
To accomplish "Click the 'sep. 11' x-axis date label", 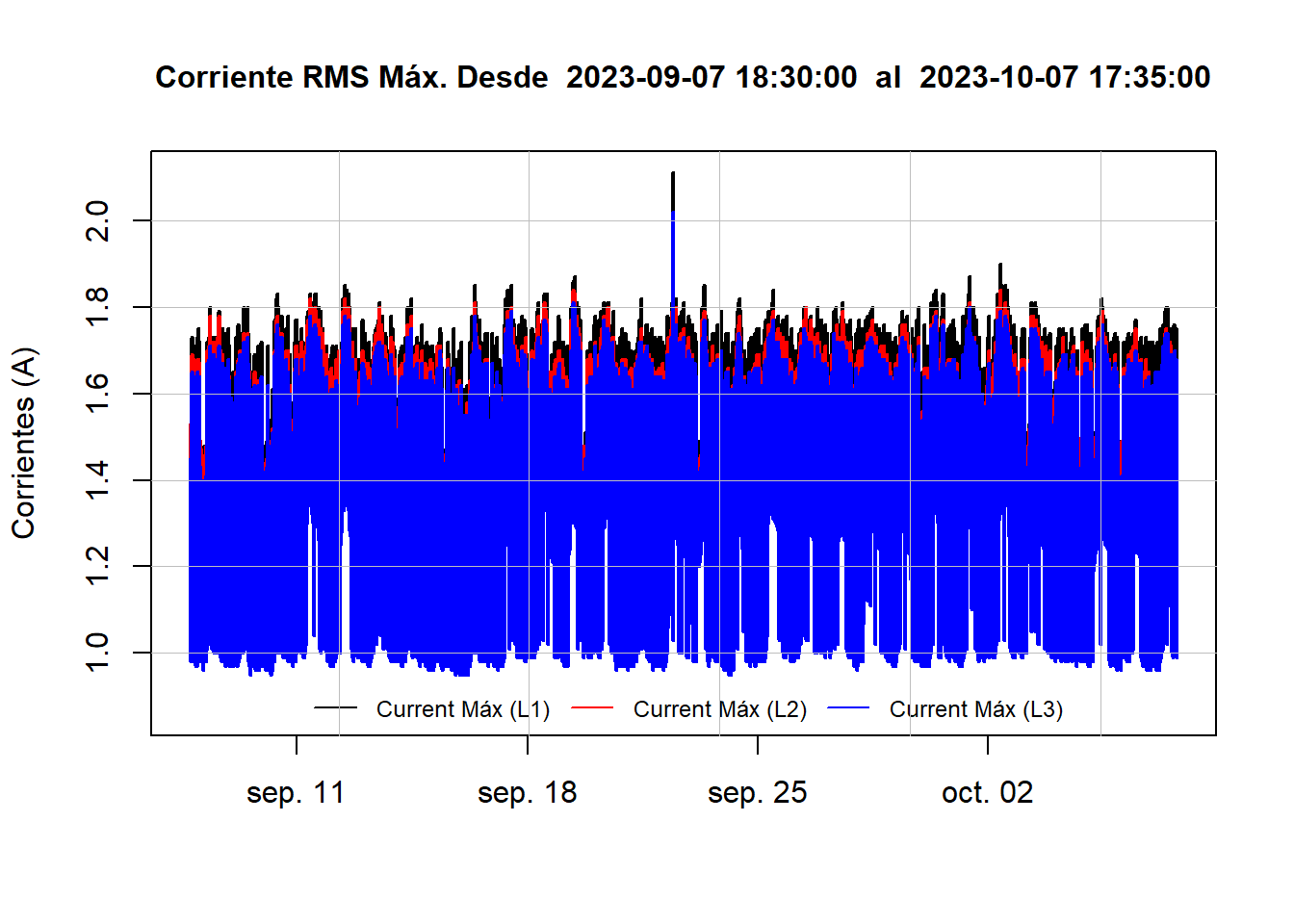I will (296, 793).
